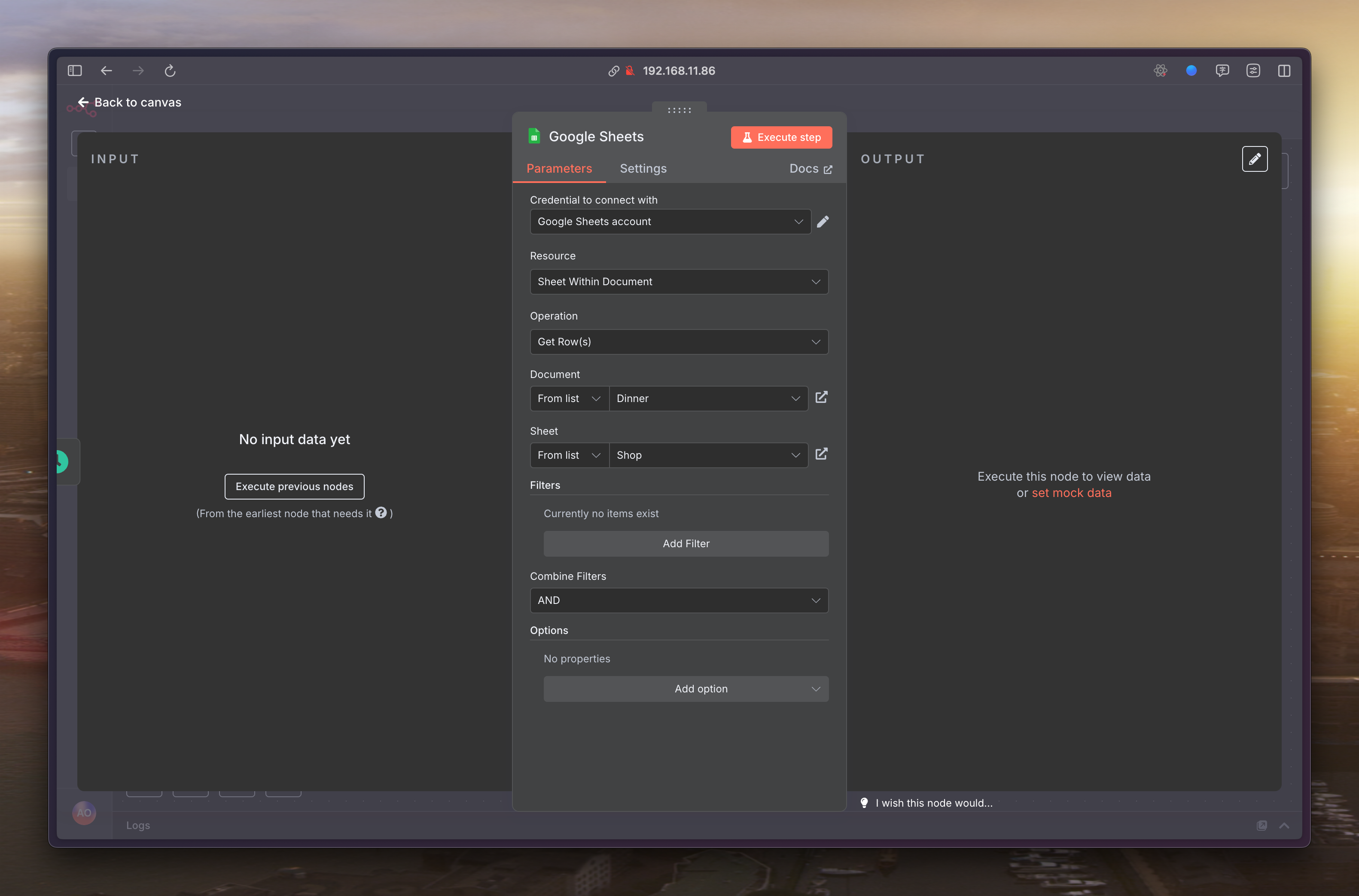Select the Parameters tab
The image size is (1359, 896).
[559, 168]
